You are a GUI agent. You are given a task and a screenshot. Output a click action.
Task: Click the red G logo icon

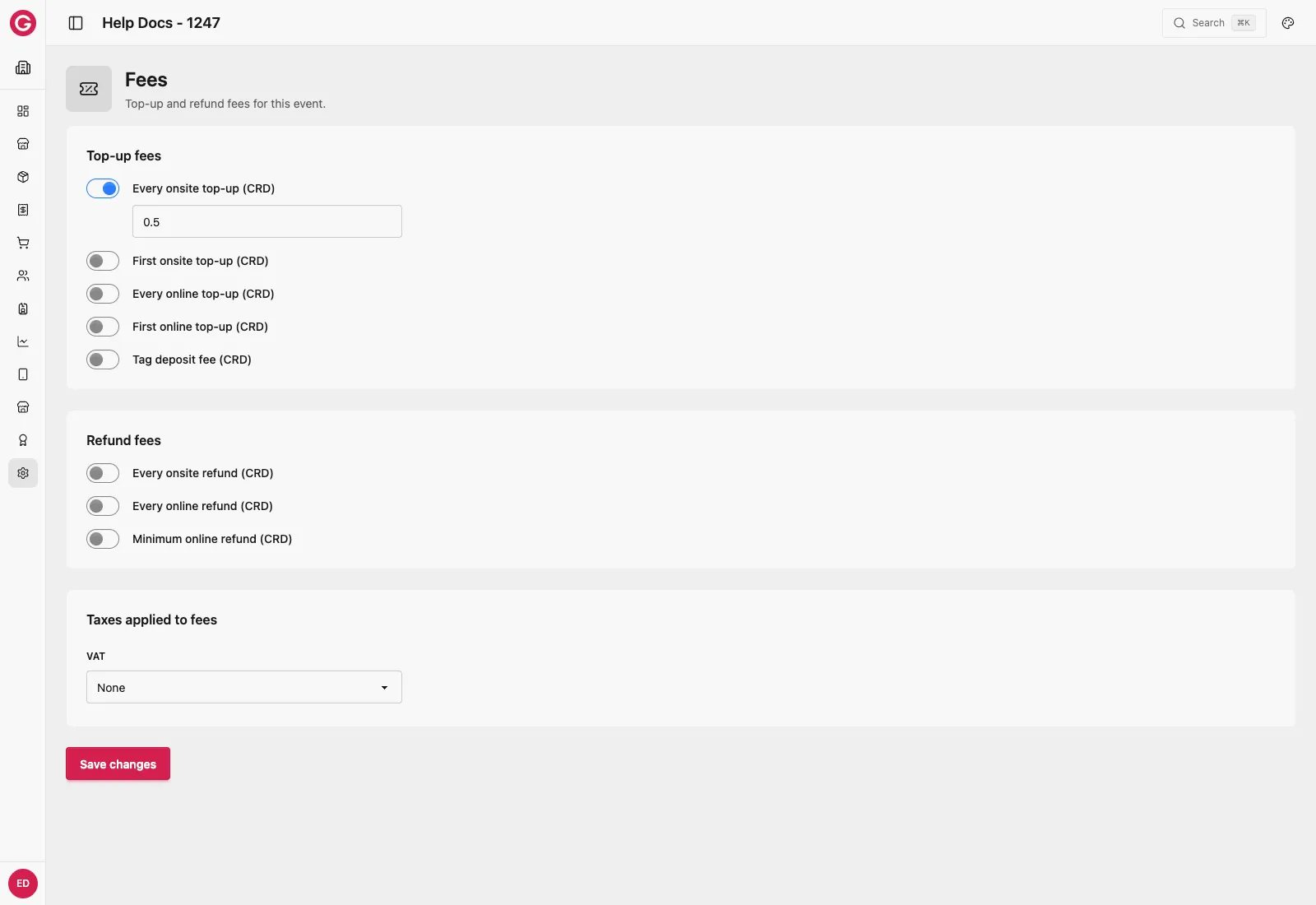click(x=23, y=23)
